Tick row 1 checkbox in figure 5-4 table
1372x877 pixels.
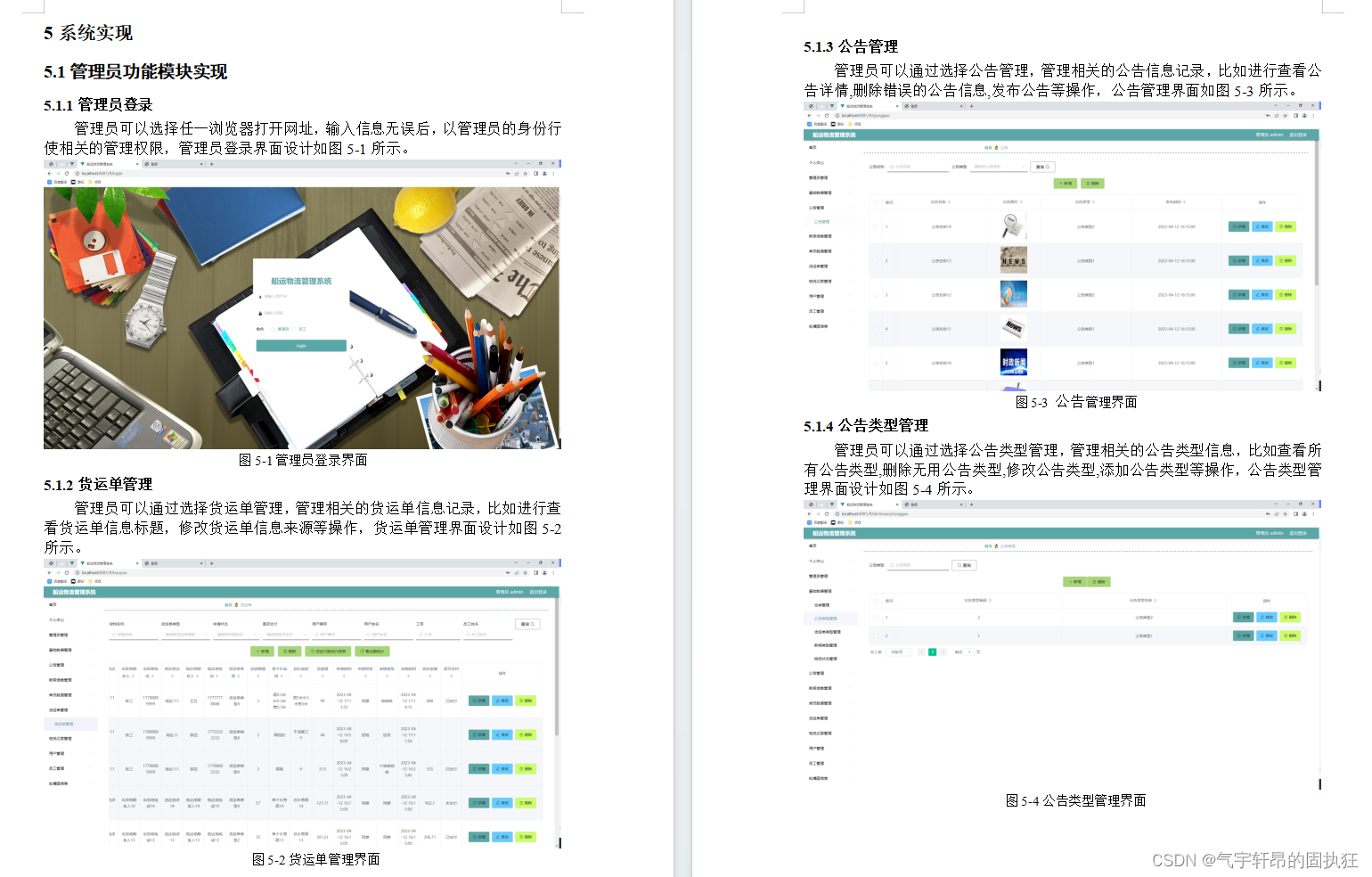click(876, 617)
